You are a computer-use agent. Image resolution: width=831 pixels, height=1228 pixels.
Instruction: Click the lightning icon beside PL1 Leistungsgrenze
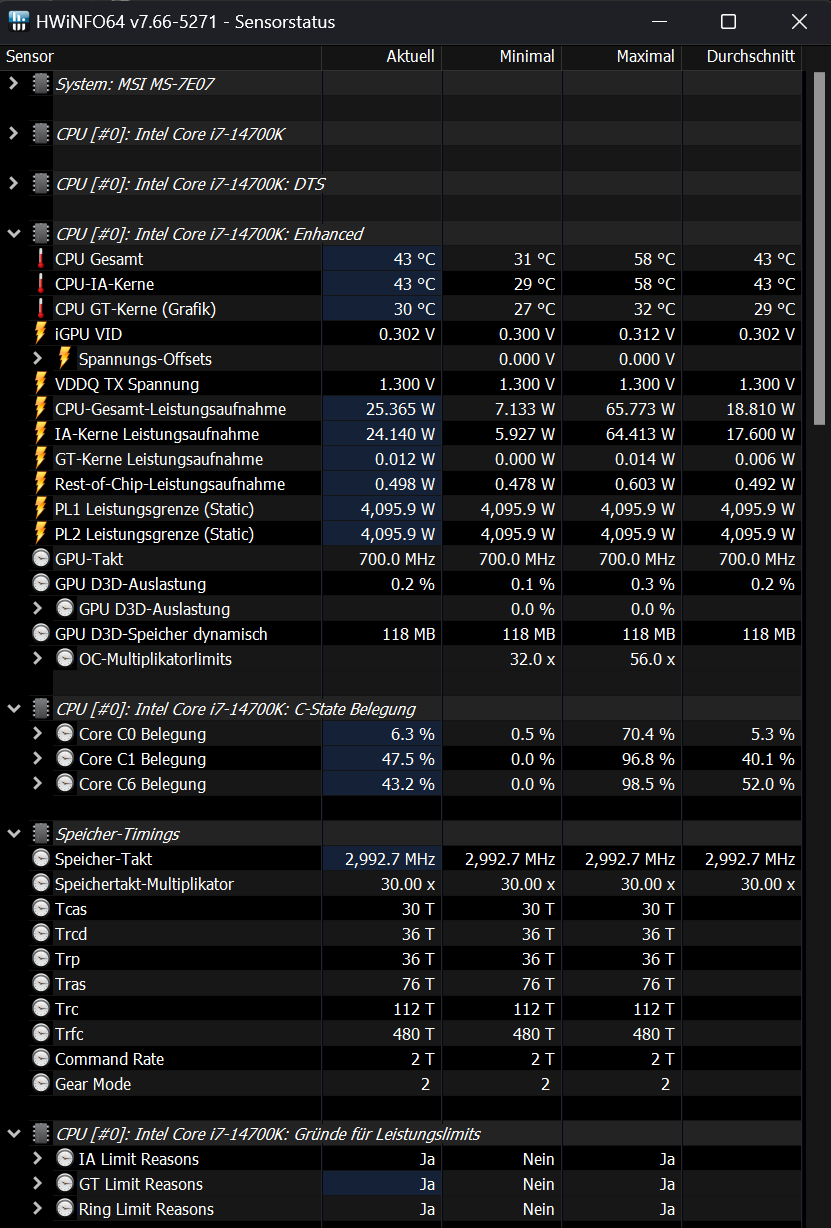41,509
